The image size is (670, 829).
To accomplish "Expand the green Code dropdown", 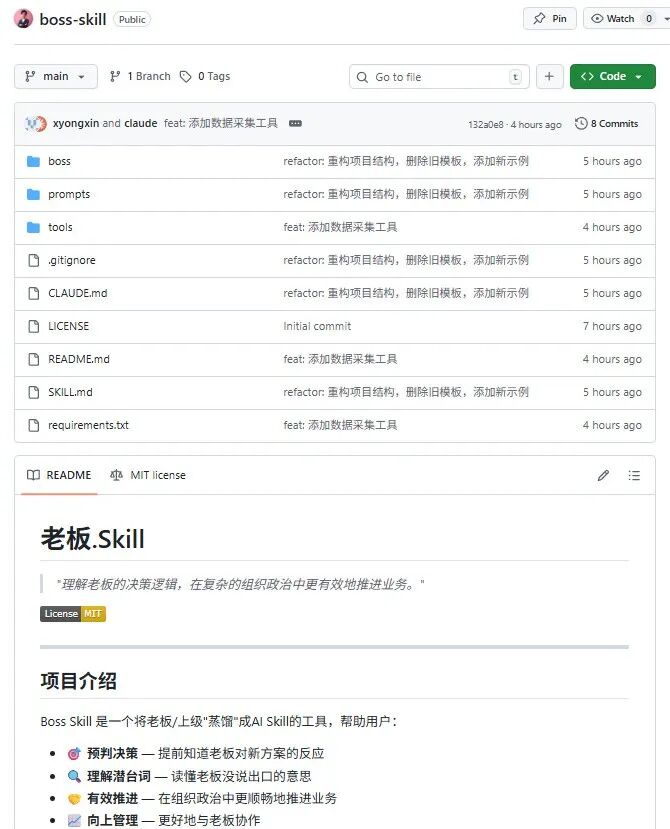I will (x=612, y=77).
